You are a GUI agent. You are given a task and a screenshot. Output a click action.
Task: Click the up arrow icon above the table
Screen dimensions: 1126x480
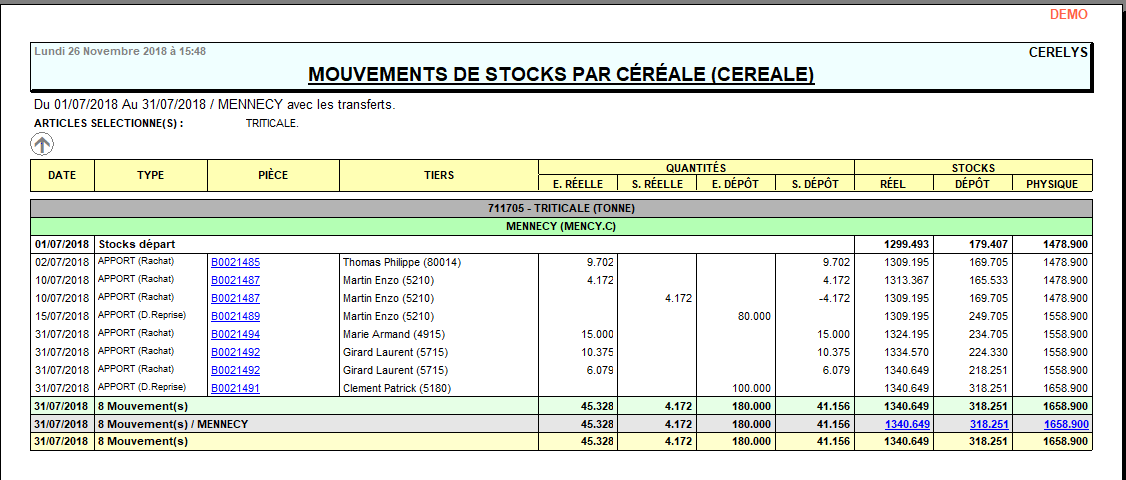(42, 144)
